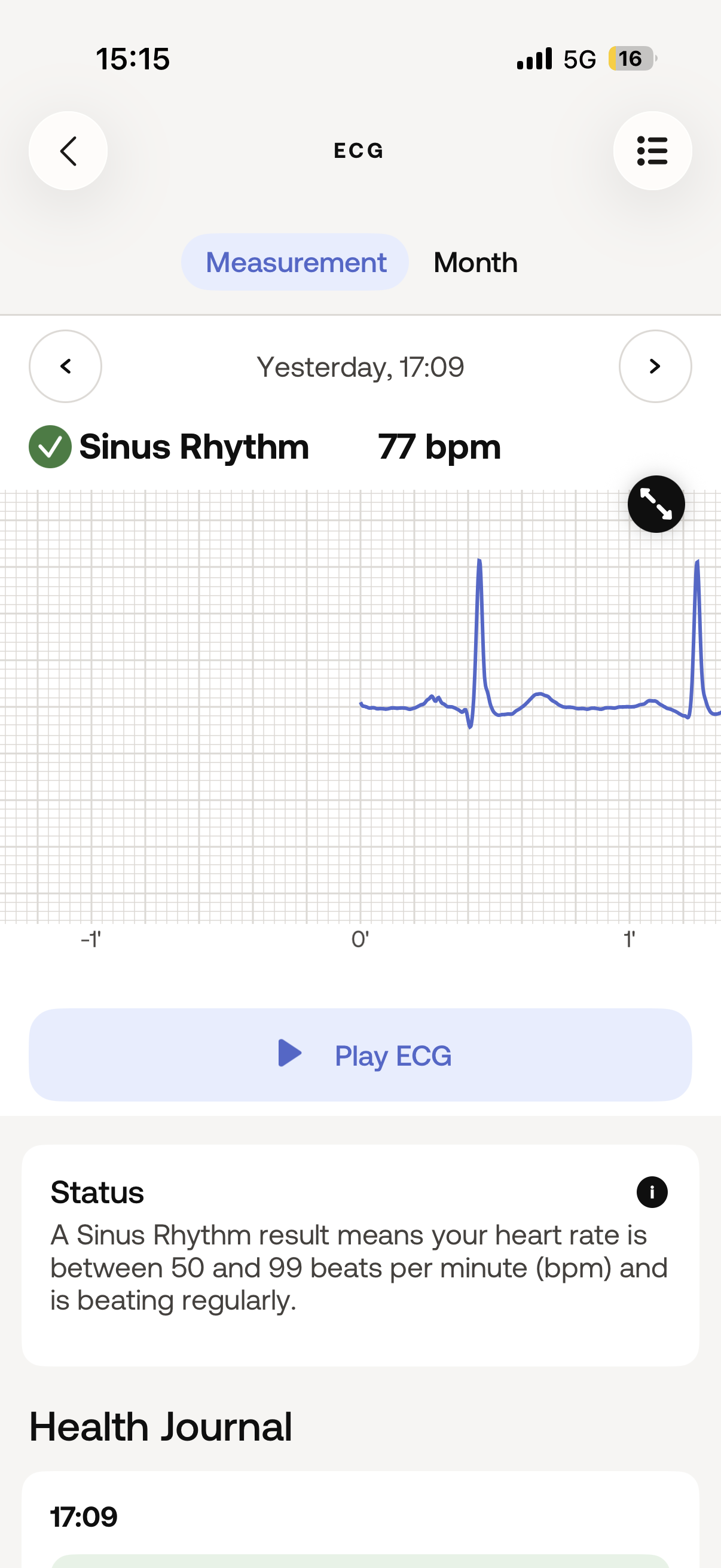Viewport: 721px width, 1568px height.
Task: Tap the green Sinus Rhythm checkmark
Action: coord(50,447)
